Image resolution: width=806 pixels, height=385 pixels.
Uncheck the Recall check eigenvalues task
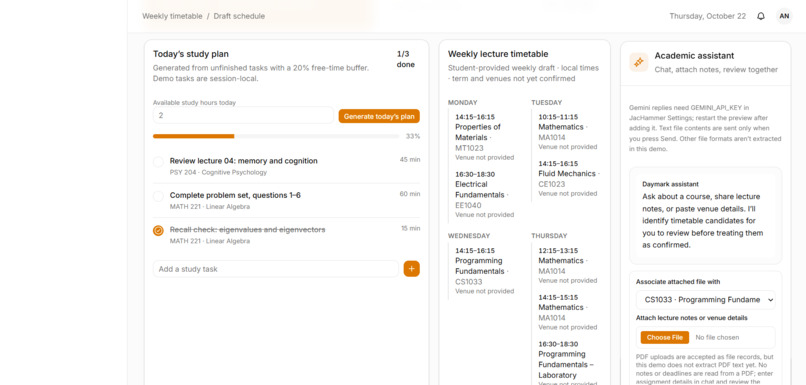[158, 231]
